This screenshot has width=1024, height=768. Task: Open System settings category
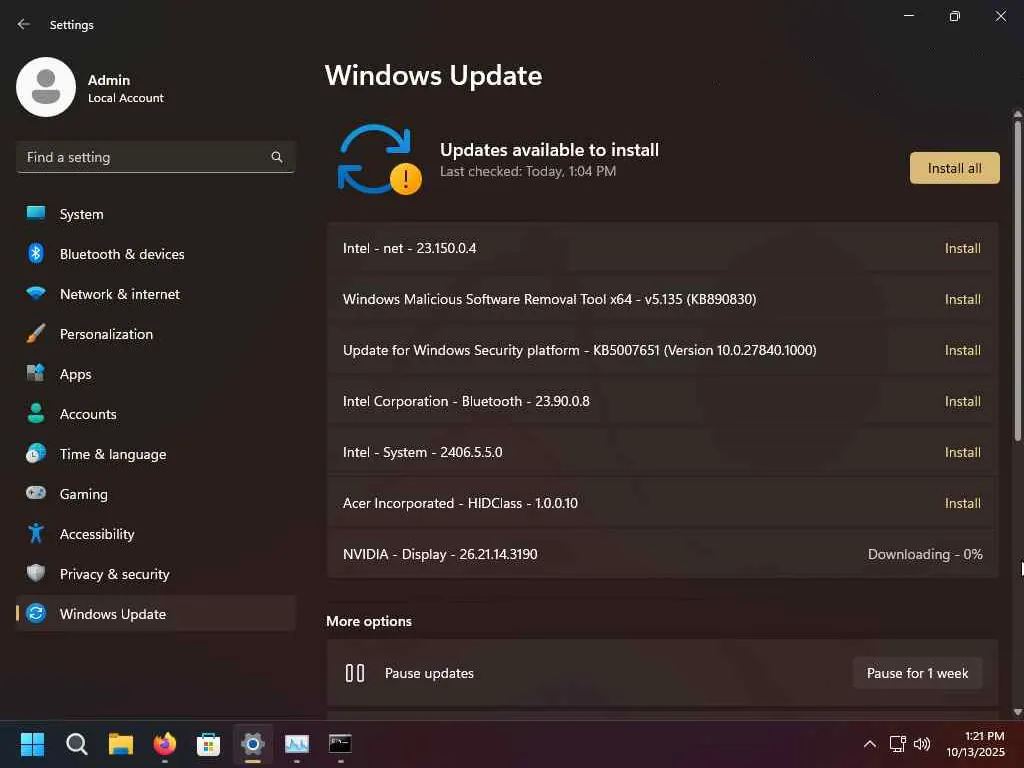tap(155, 214)
